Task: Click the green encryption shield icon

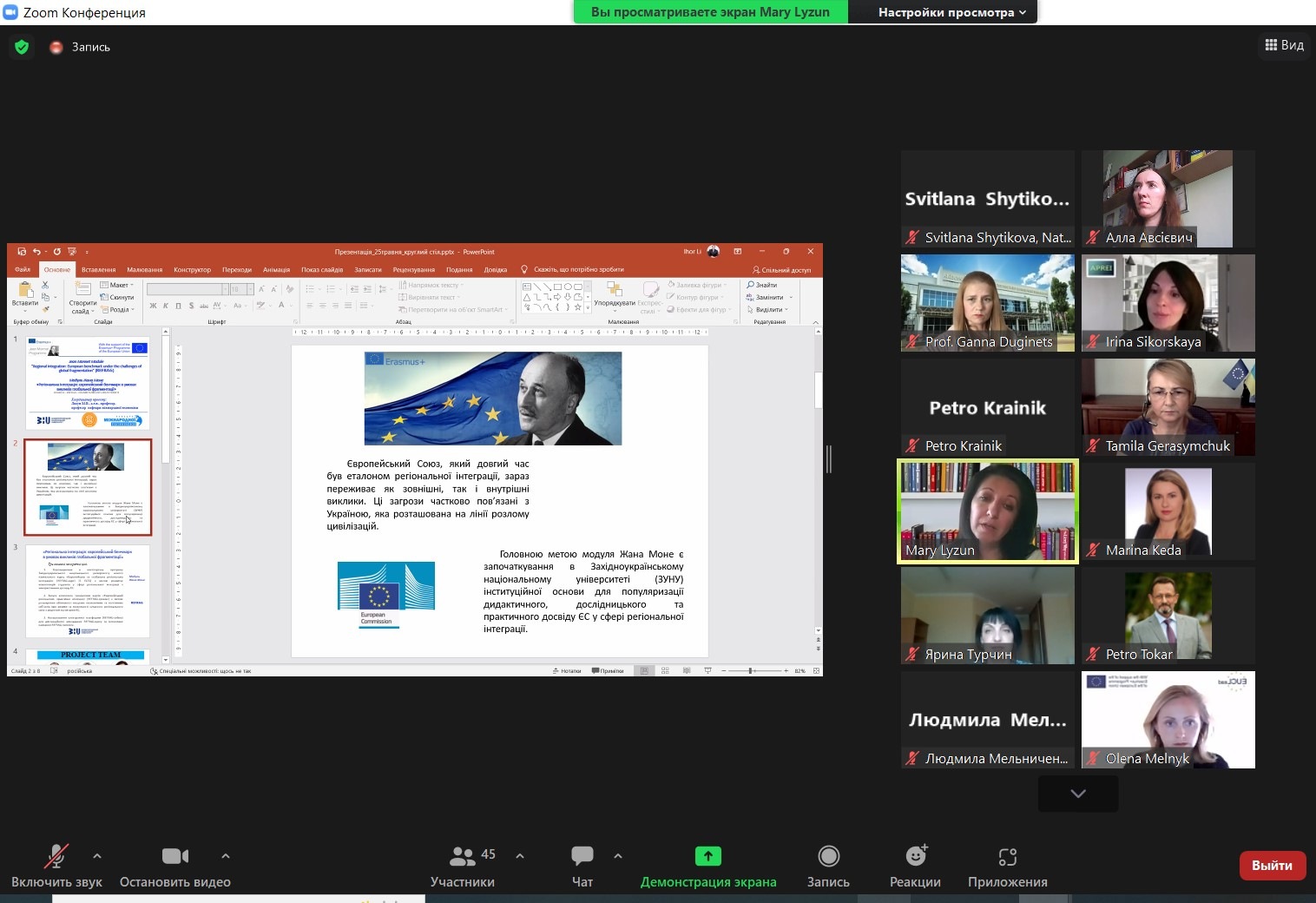Action: click(x=22, y=47)
